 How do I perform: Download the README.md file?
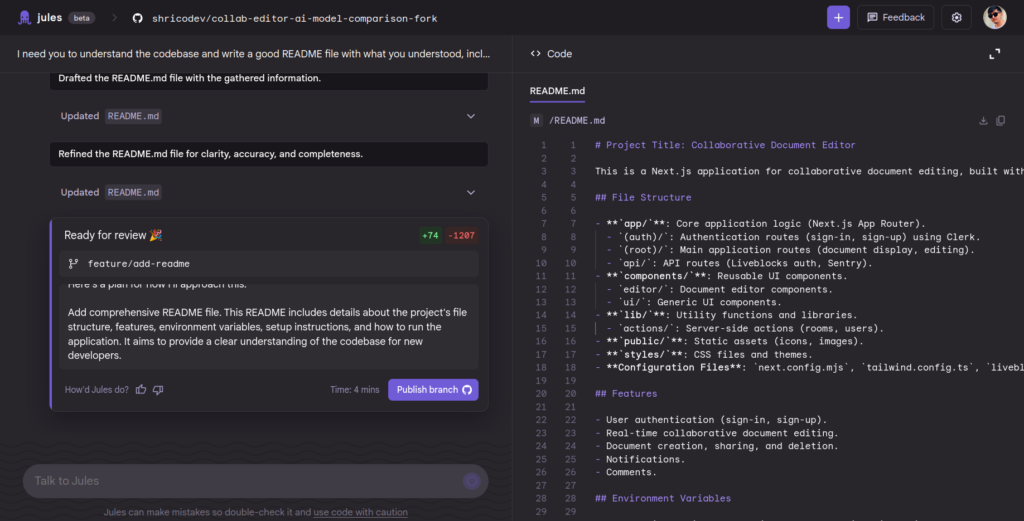[983, 121]
